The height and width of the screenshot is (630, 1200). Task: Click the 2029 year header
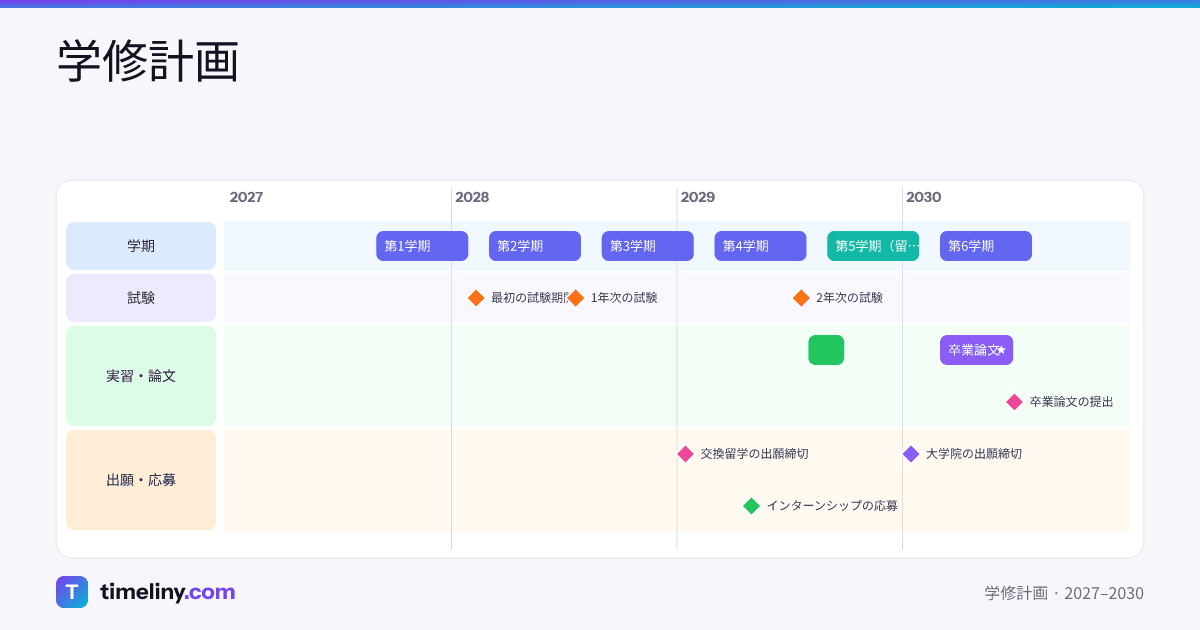click(698, 197)
